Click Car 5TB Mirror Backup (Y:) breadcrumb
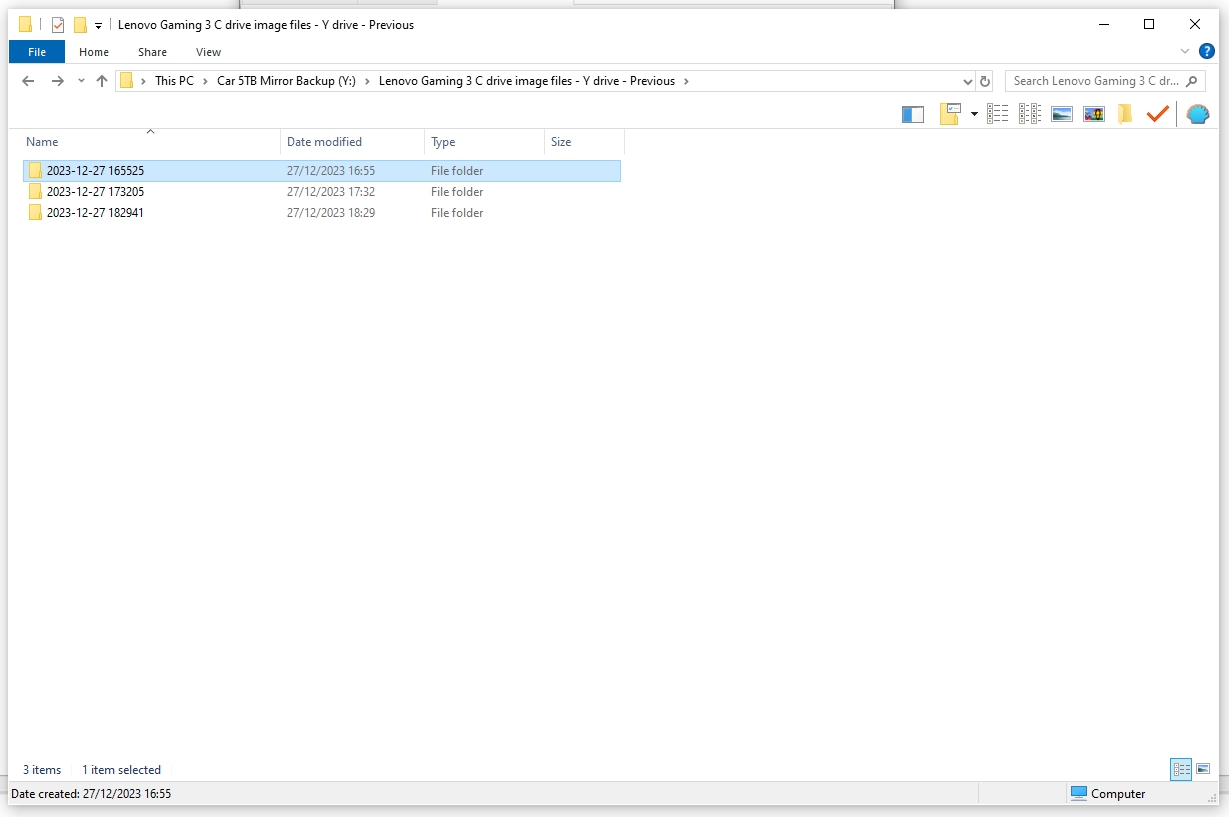Viewport: 1229px width, 817px height. pos(286,81)
